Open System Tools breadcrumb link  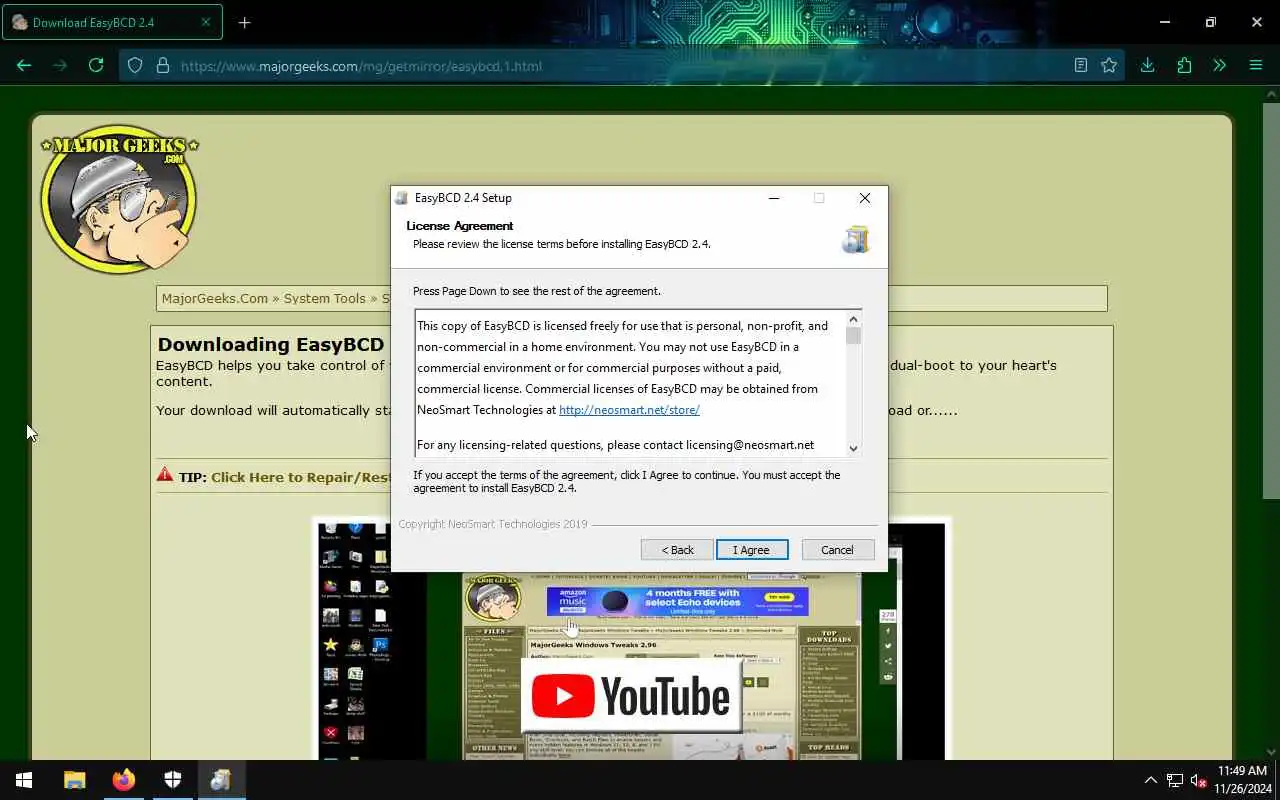pos(324,298)
